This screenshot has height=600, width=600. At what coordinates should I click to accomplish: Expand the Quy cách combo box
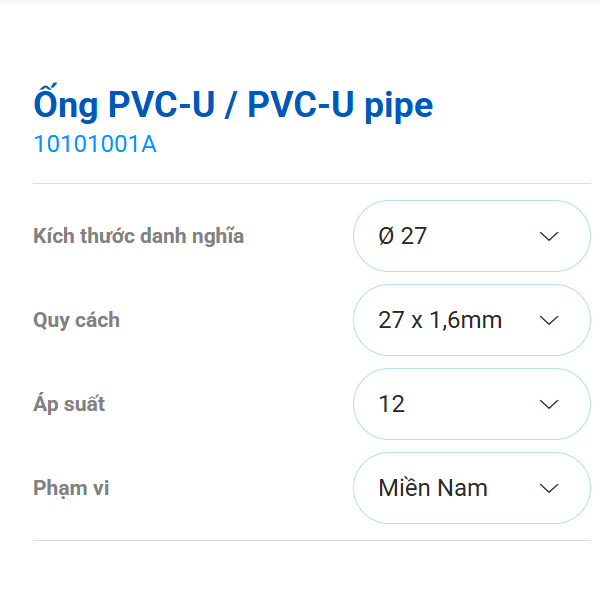pos(471,321)
